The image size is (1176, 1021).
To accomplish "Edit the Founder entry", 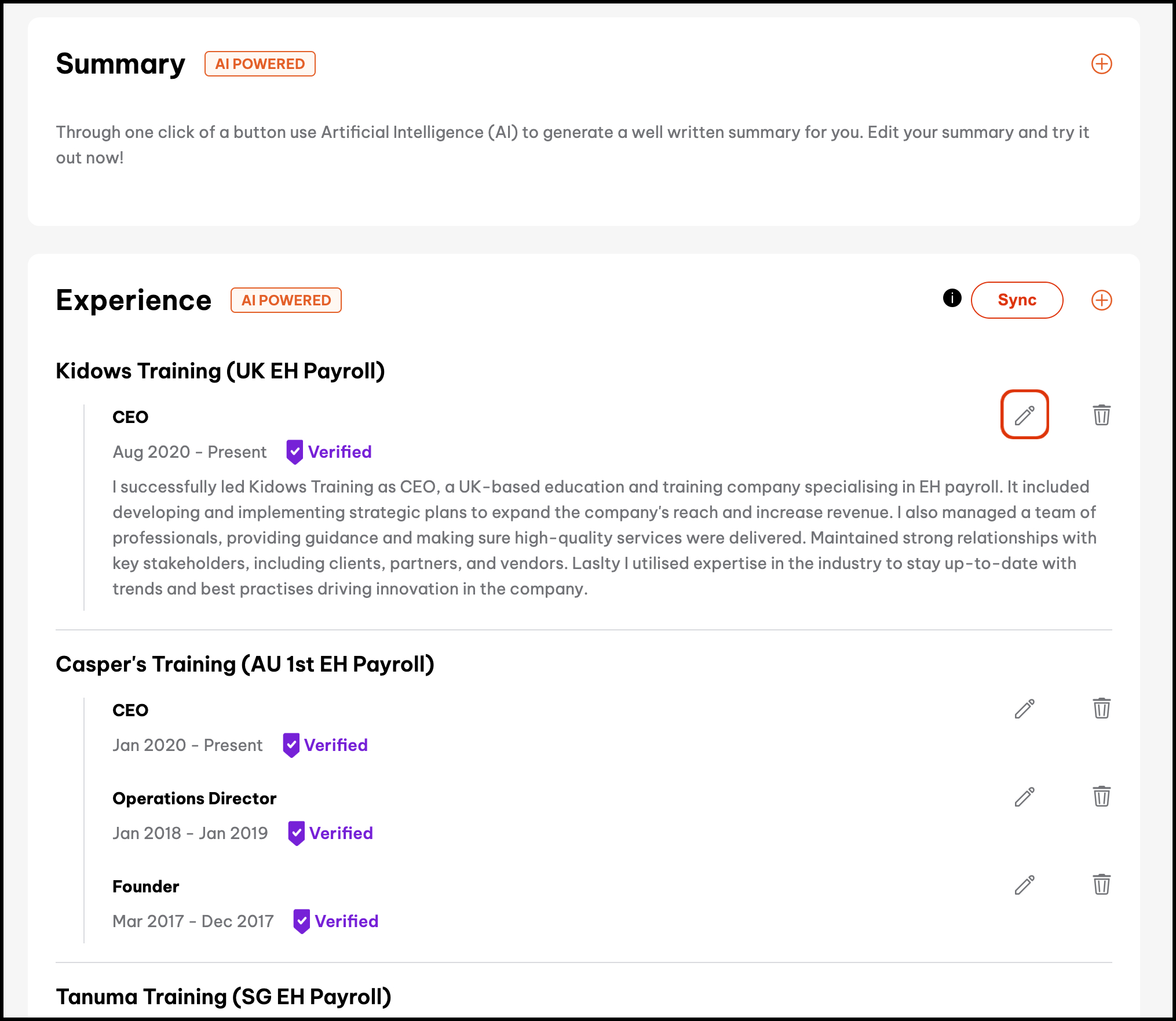I will click(x=1024, y=885).
